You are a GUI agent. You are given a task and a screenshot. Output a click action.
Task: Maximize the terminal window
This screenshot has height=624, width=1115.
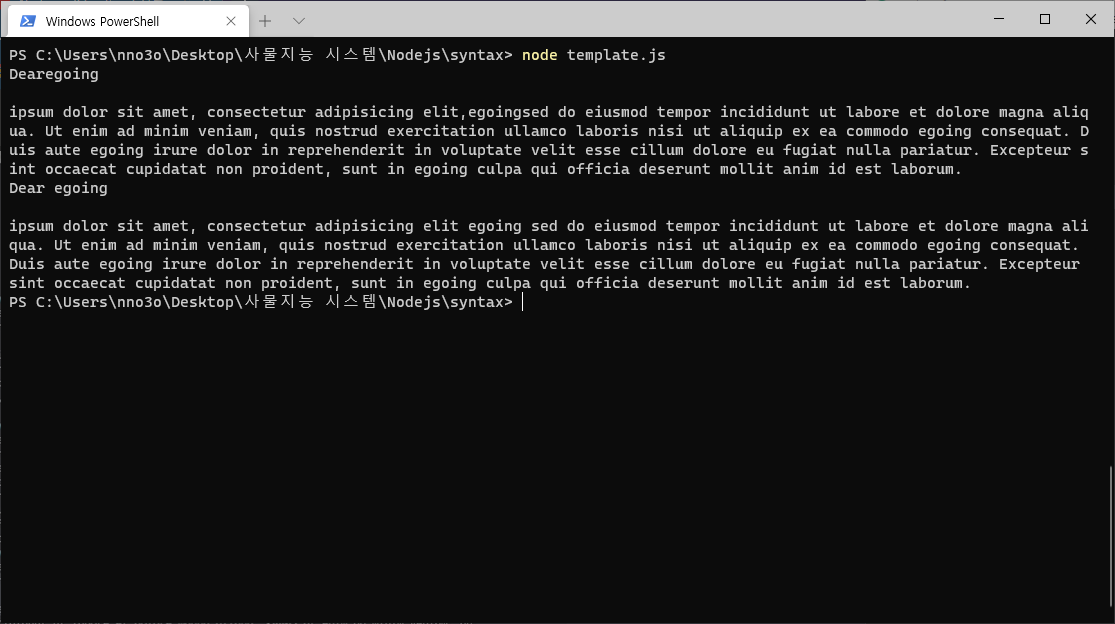click(x=1045, y=19)
